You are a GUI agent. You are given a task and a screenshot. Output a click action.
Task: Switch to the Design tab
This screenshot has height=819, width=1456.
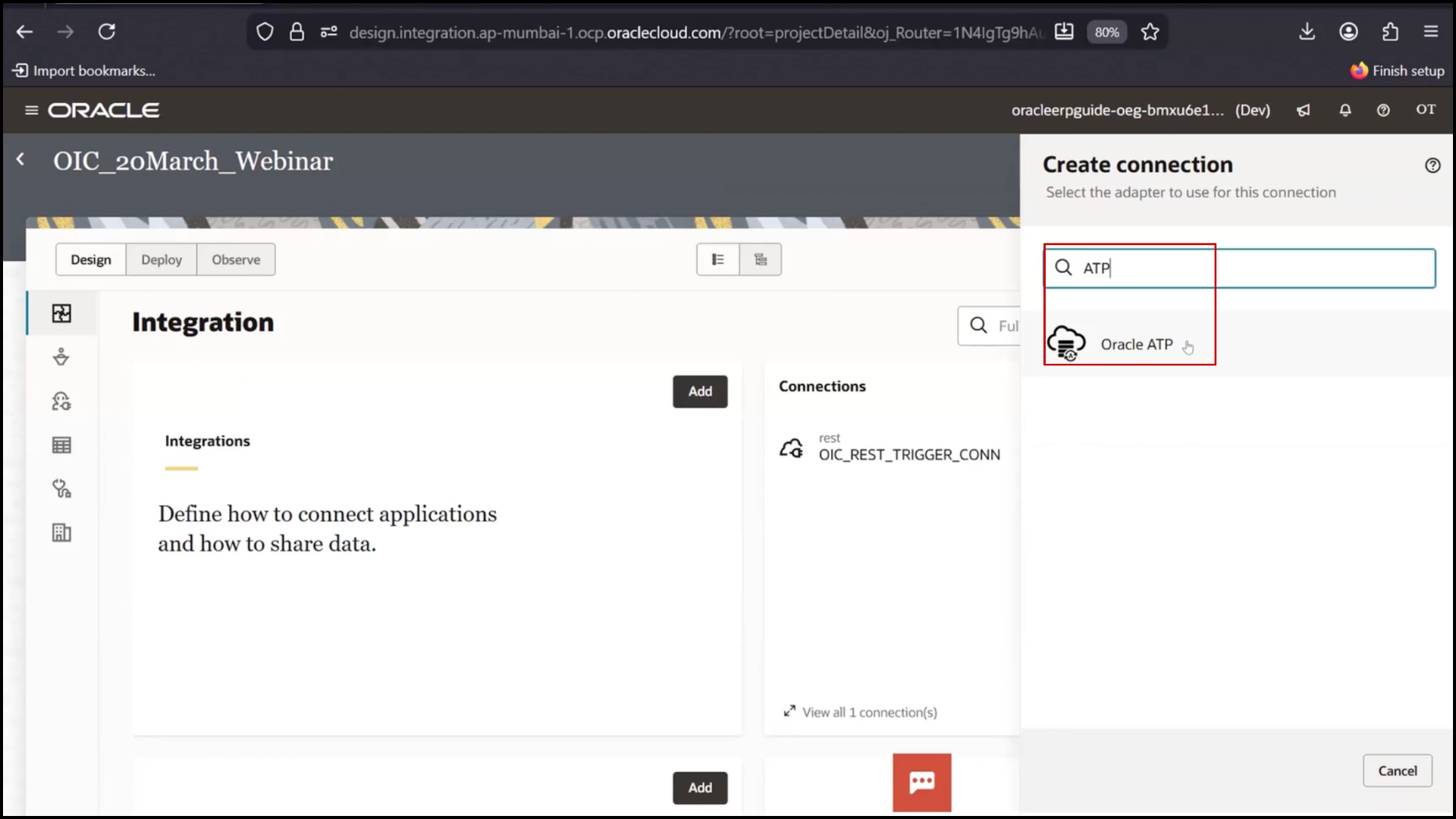[91, 259]
